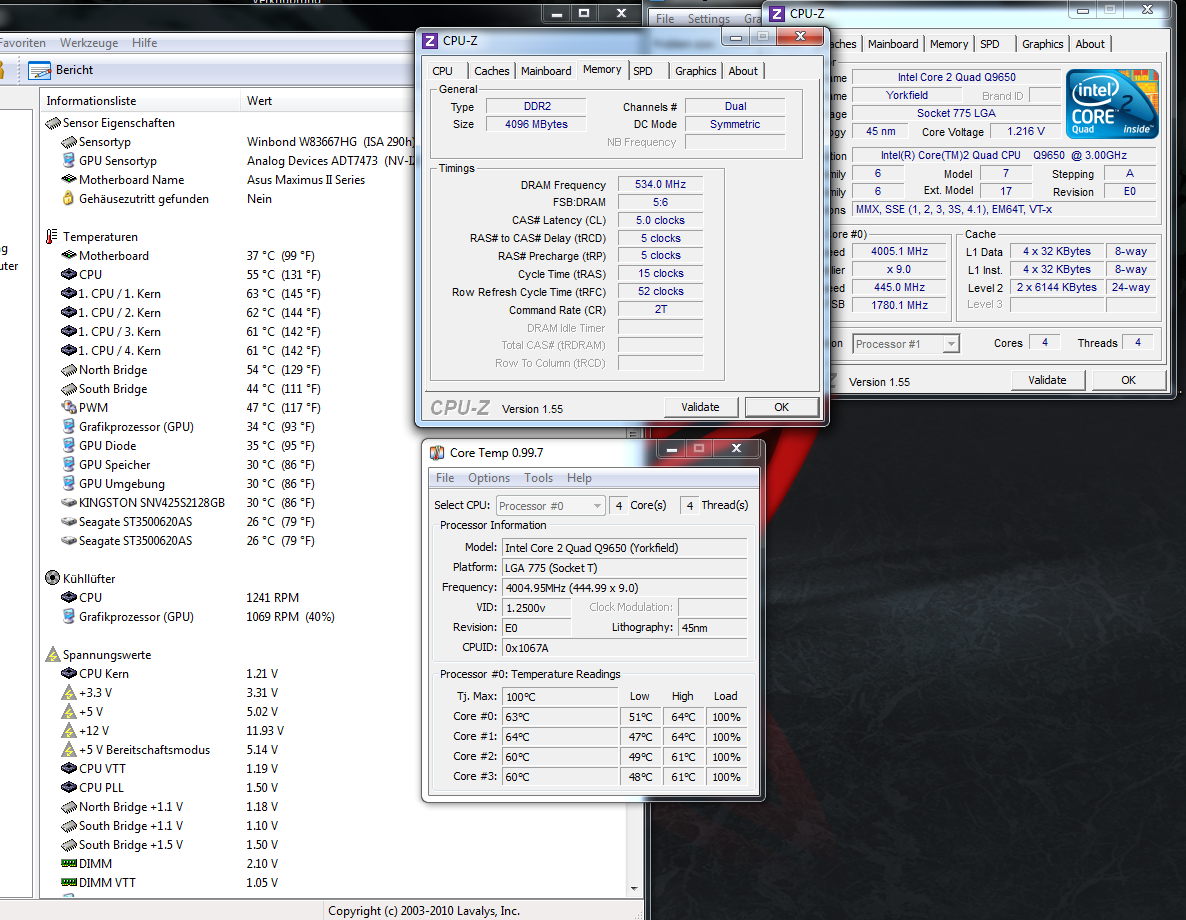Screen dimensions: 1186x920
Task: Click the +12 V voltage warning icon
Action: pos(69,731)
